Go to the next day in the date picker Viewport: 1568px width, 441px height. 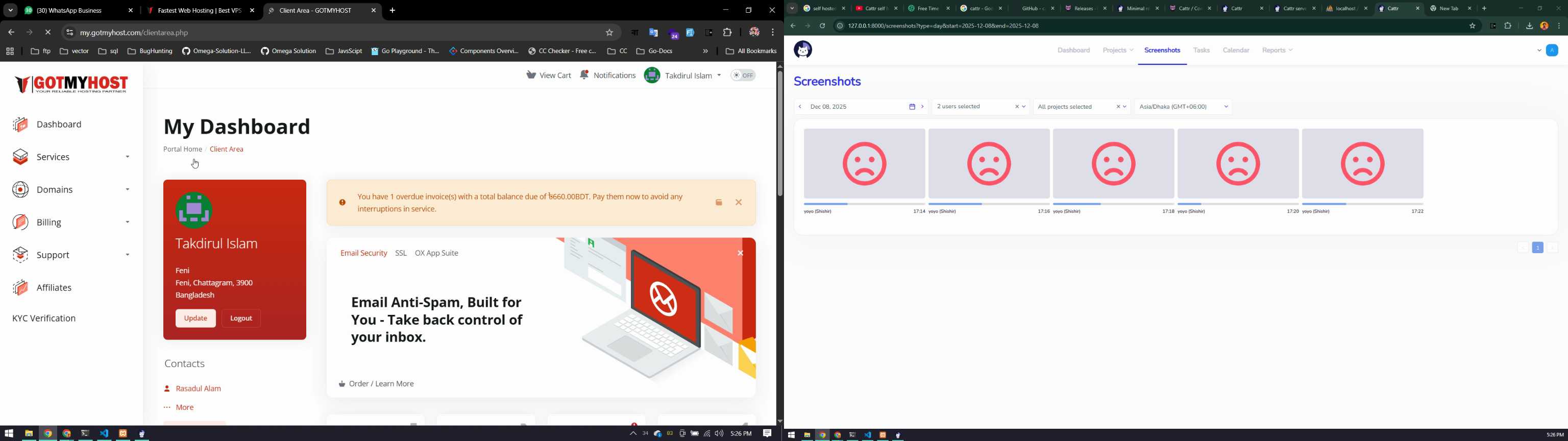pyautogui.click(x=923, y=107)
